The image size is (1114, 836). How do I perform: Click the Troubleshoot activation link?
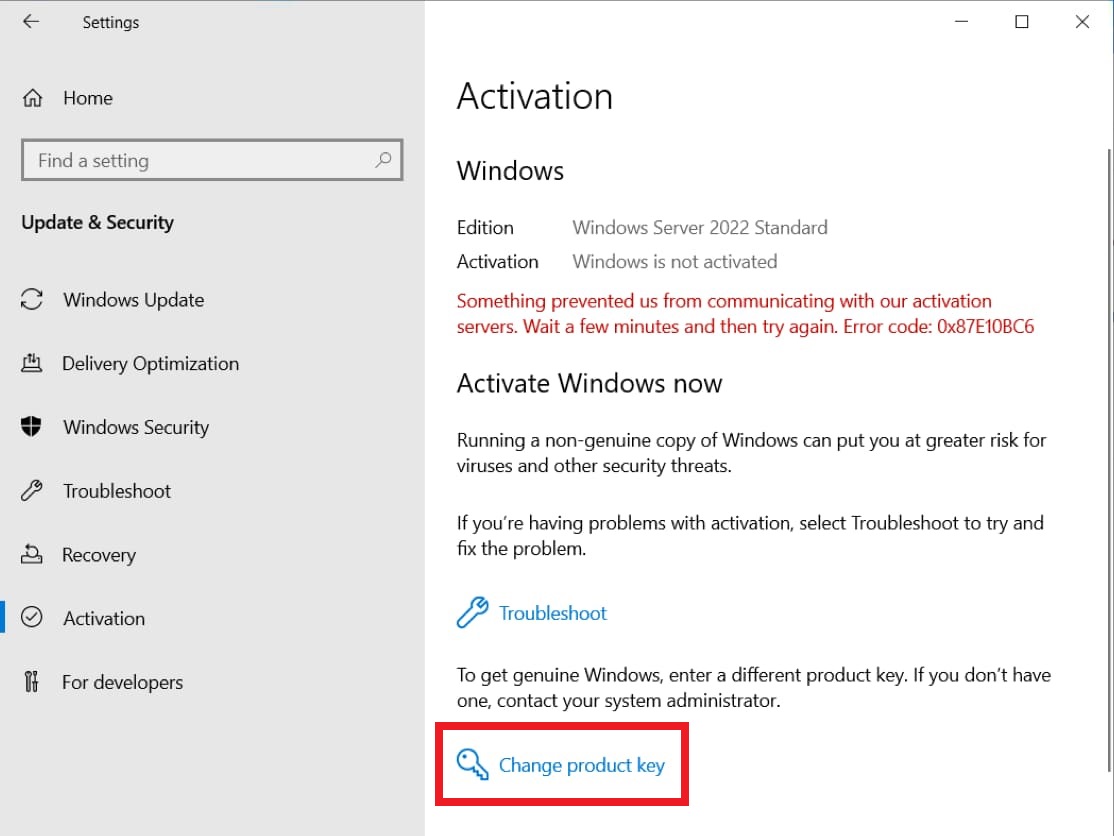click(552, 613)
